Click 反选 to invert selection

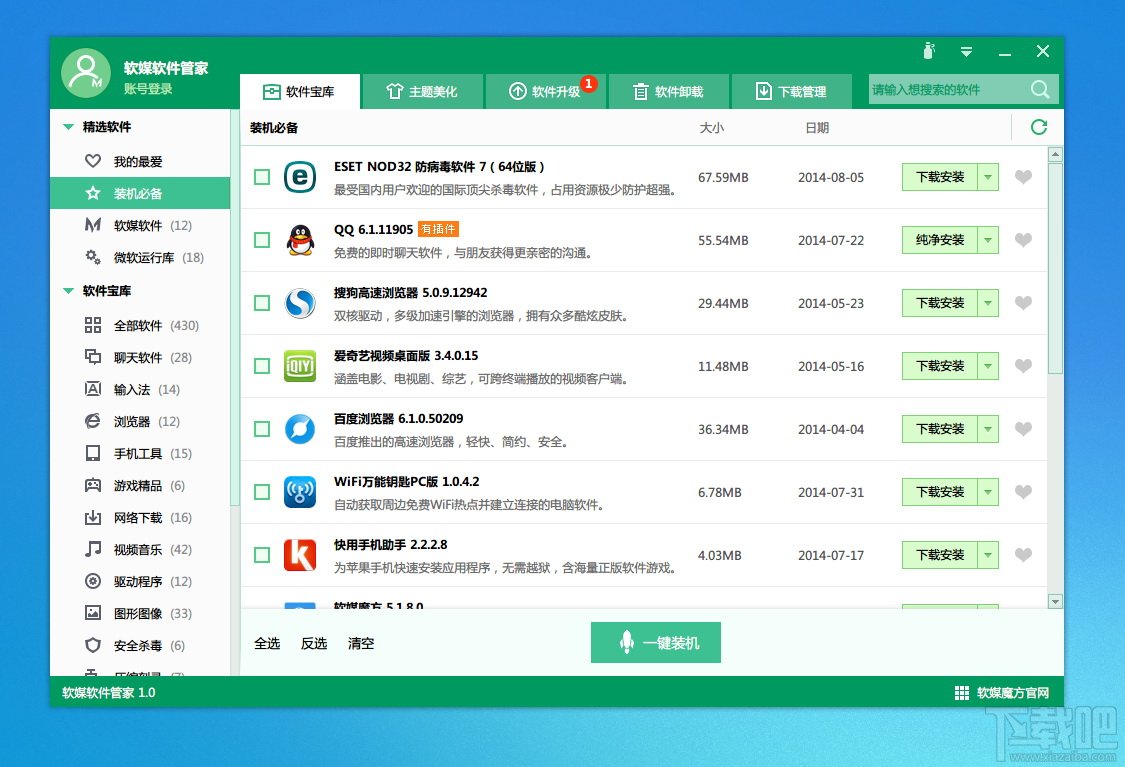pyautogui.click(x=314, y=644)
